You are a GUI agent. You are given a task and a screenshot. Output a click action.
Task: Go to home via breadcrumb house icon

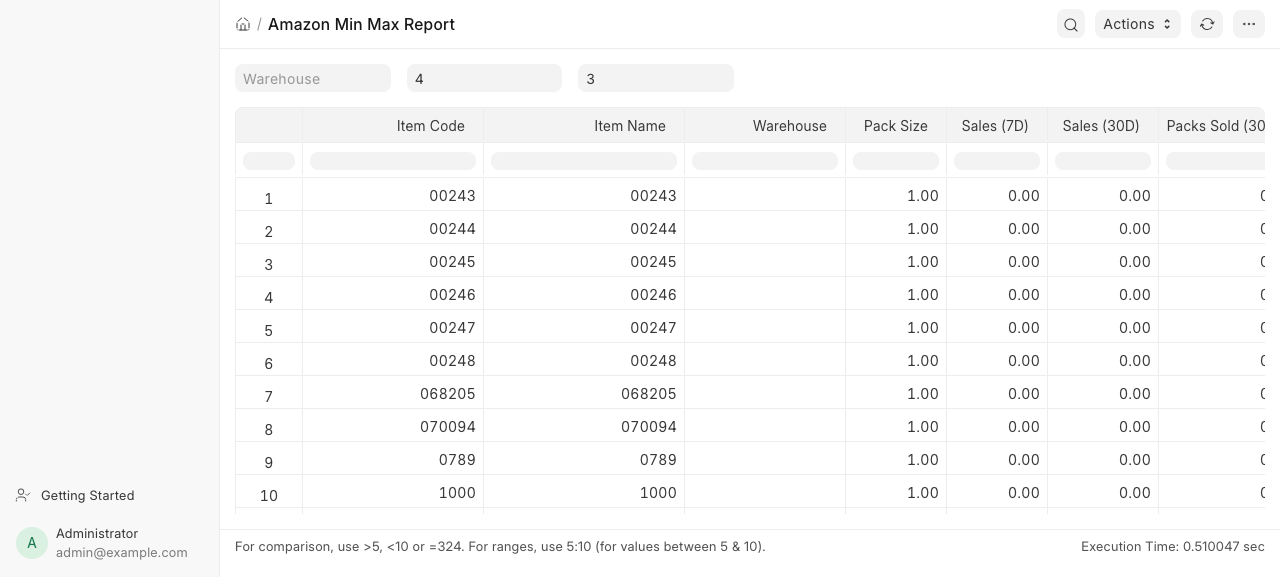(x=243, y=24)
